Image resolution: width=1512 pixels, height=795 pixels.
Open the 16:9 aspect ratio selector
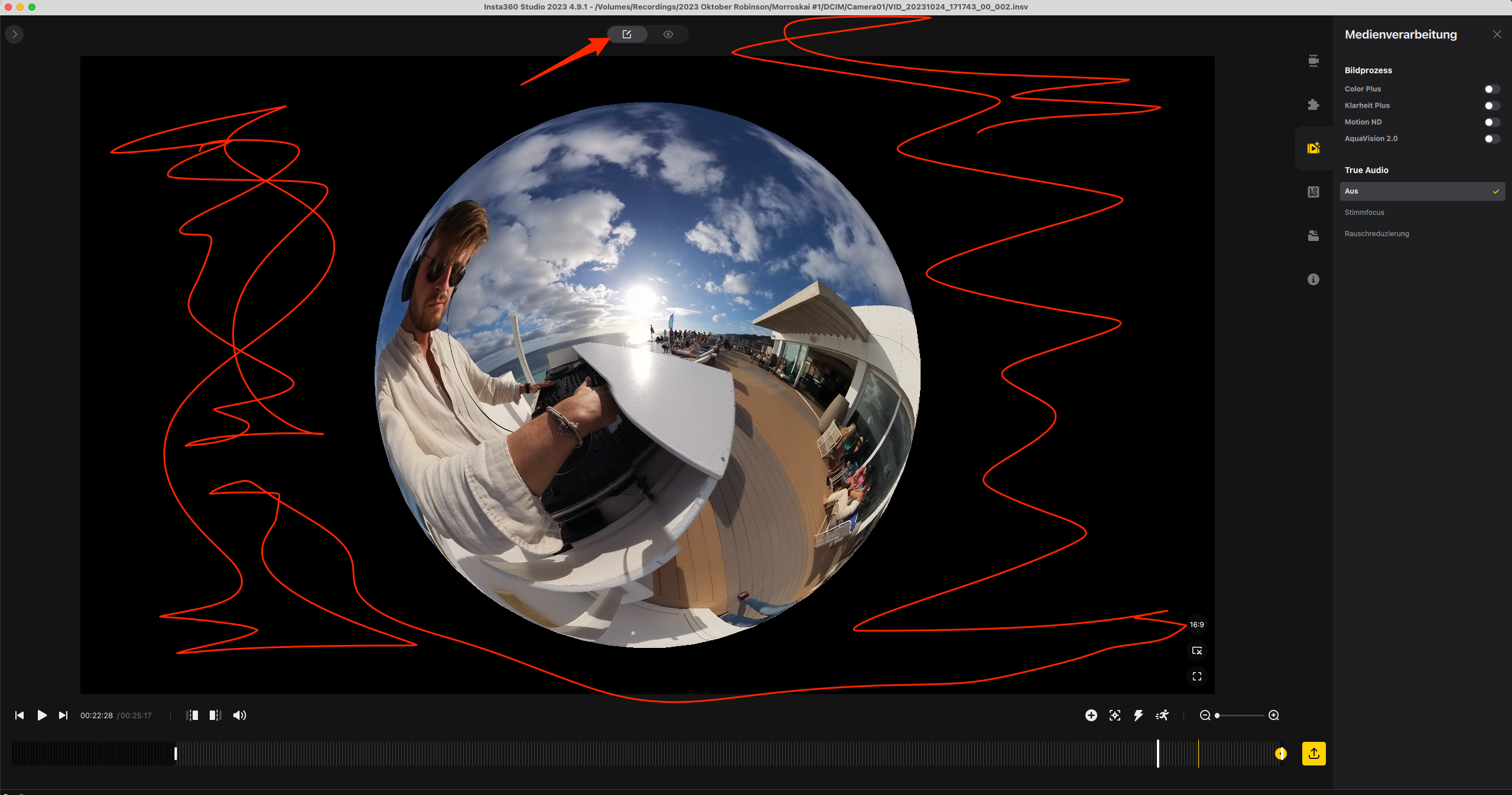1196,624
